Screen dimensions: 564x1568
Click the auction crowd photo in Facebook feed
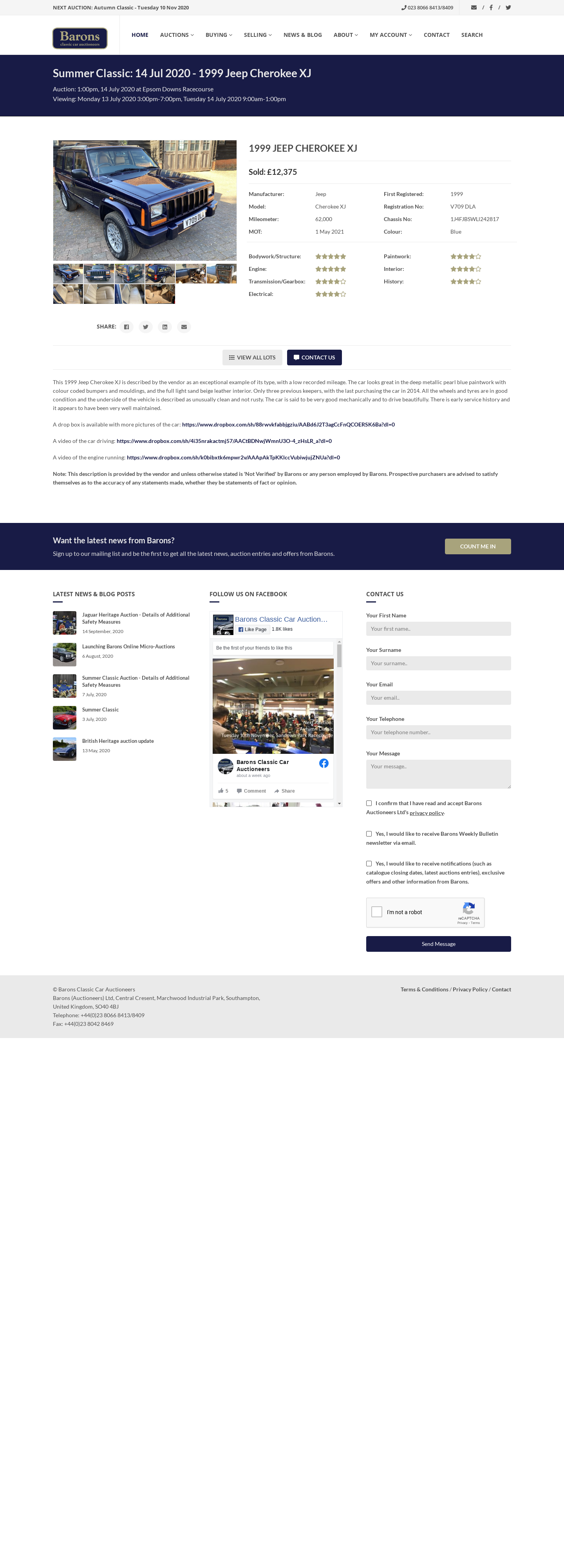pyautogui.click(x=273, y=706)
